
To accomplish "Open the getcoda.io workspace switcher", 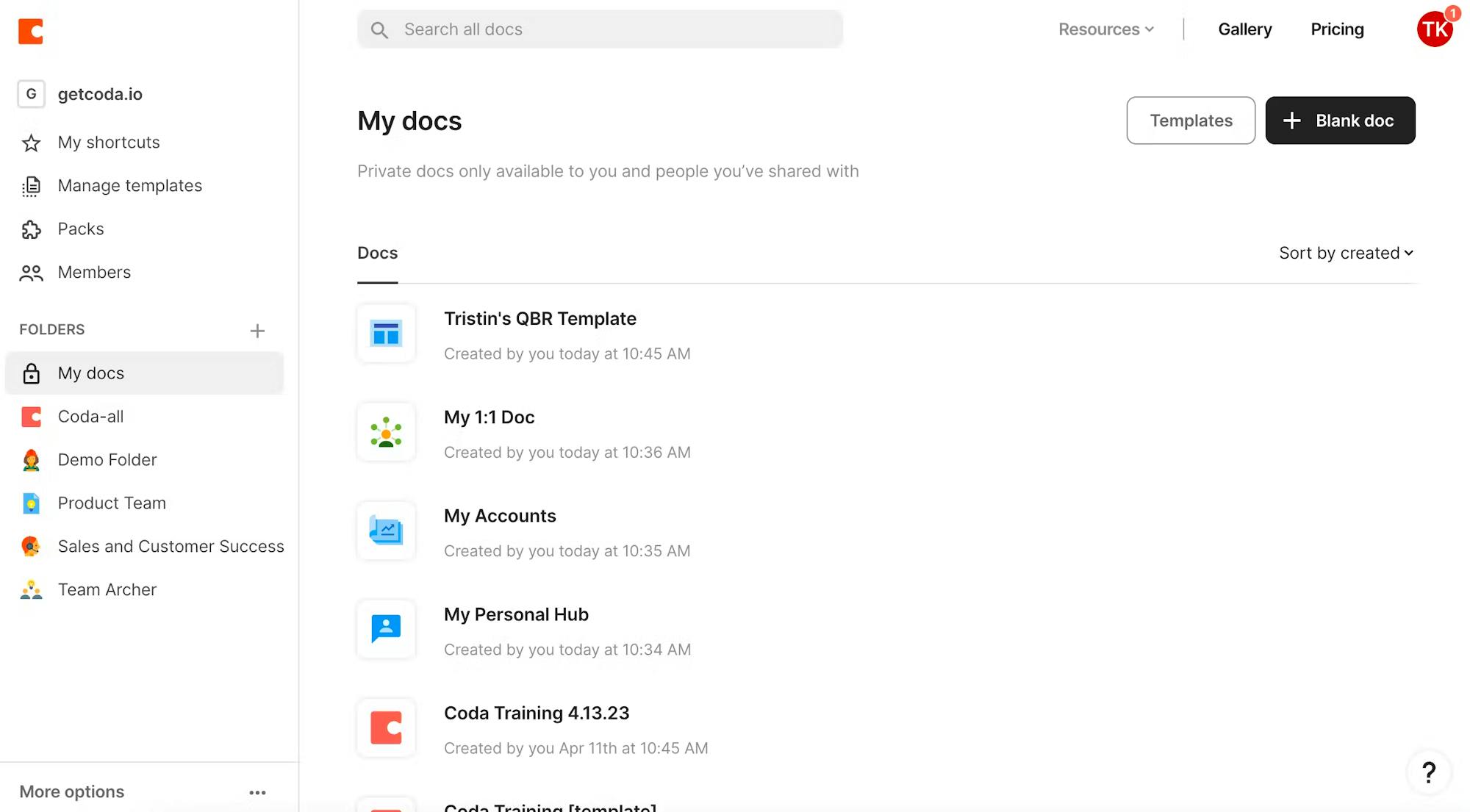I will 80,94.
